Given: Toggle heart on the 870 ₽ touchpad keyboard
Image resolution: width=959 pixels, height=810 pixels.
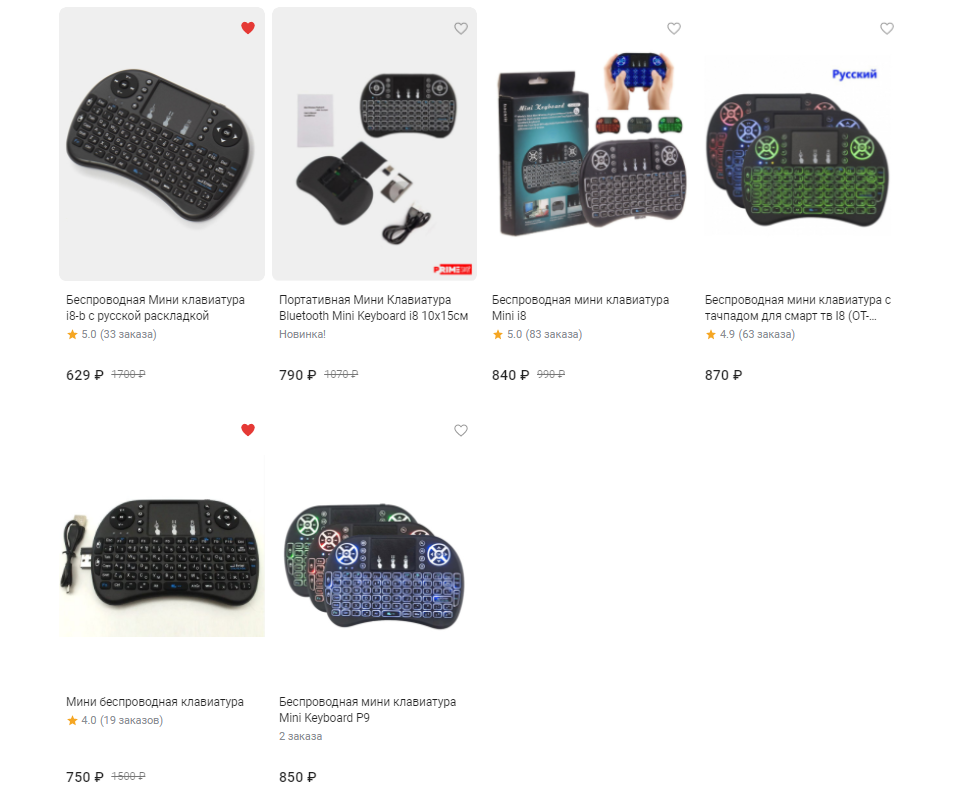Looking at the screenshot, I should 887,28.
